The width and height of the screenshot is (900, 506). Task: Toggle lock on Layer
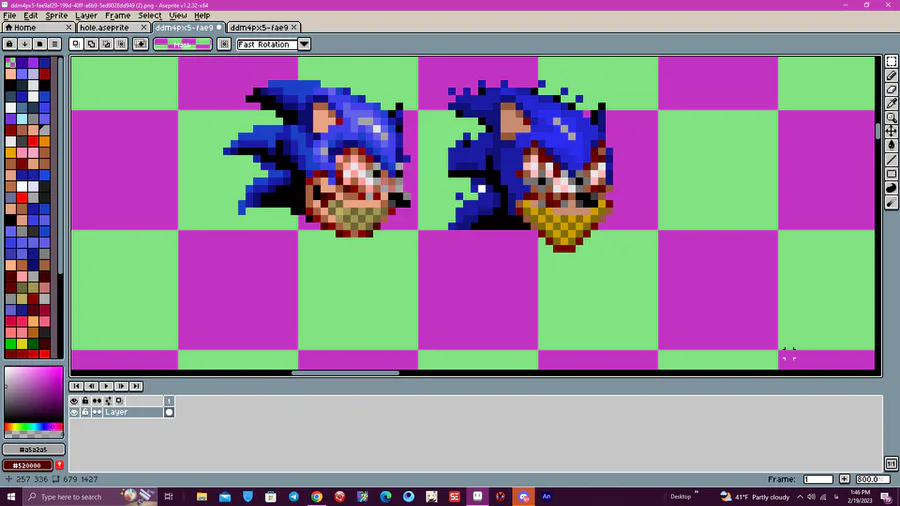click(x=85, y=412)
